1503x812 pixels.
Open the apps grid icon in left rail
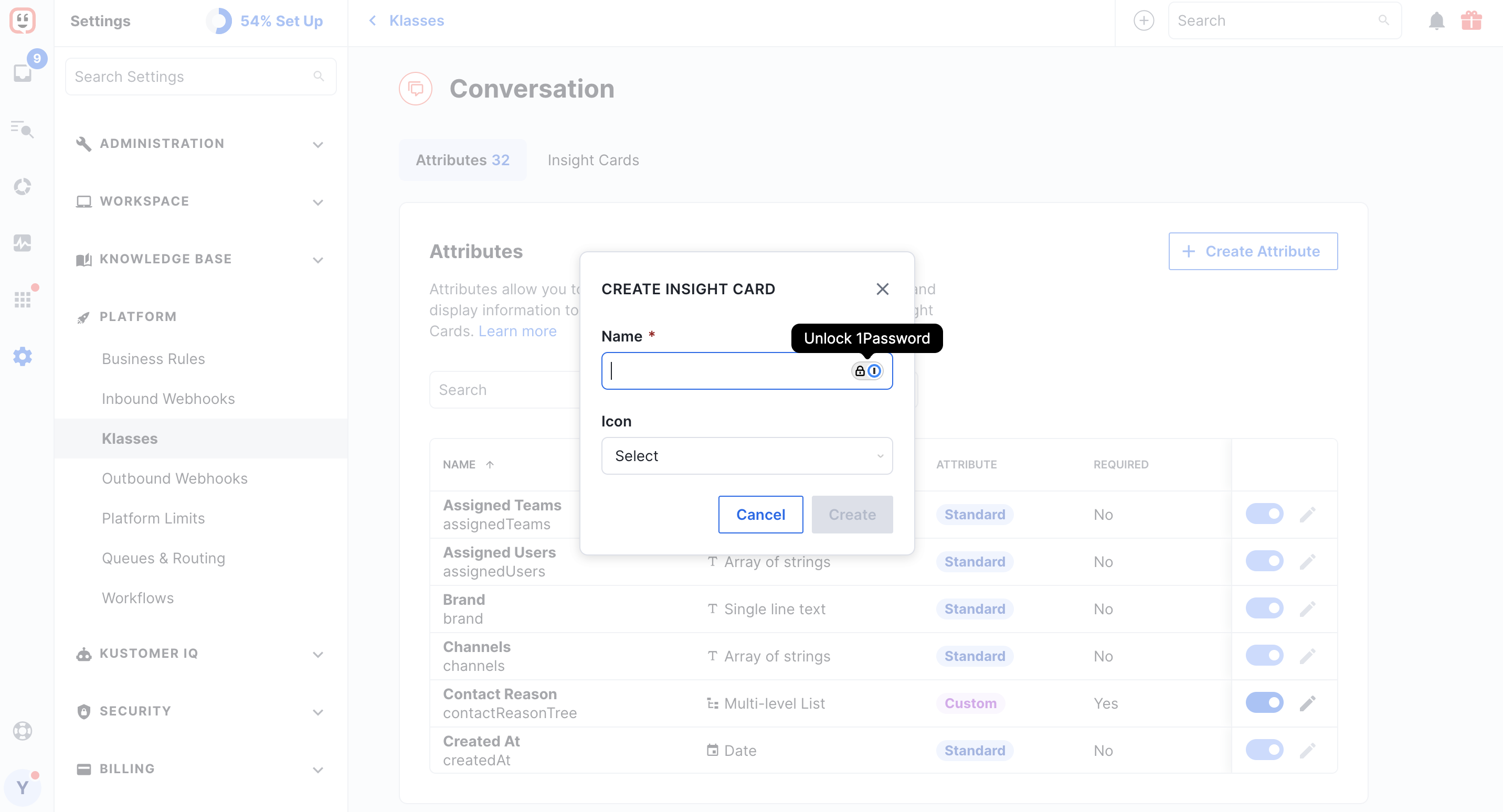[23, 300]
